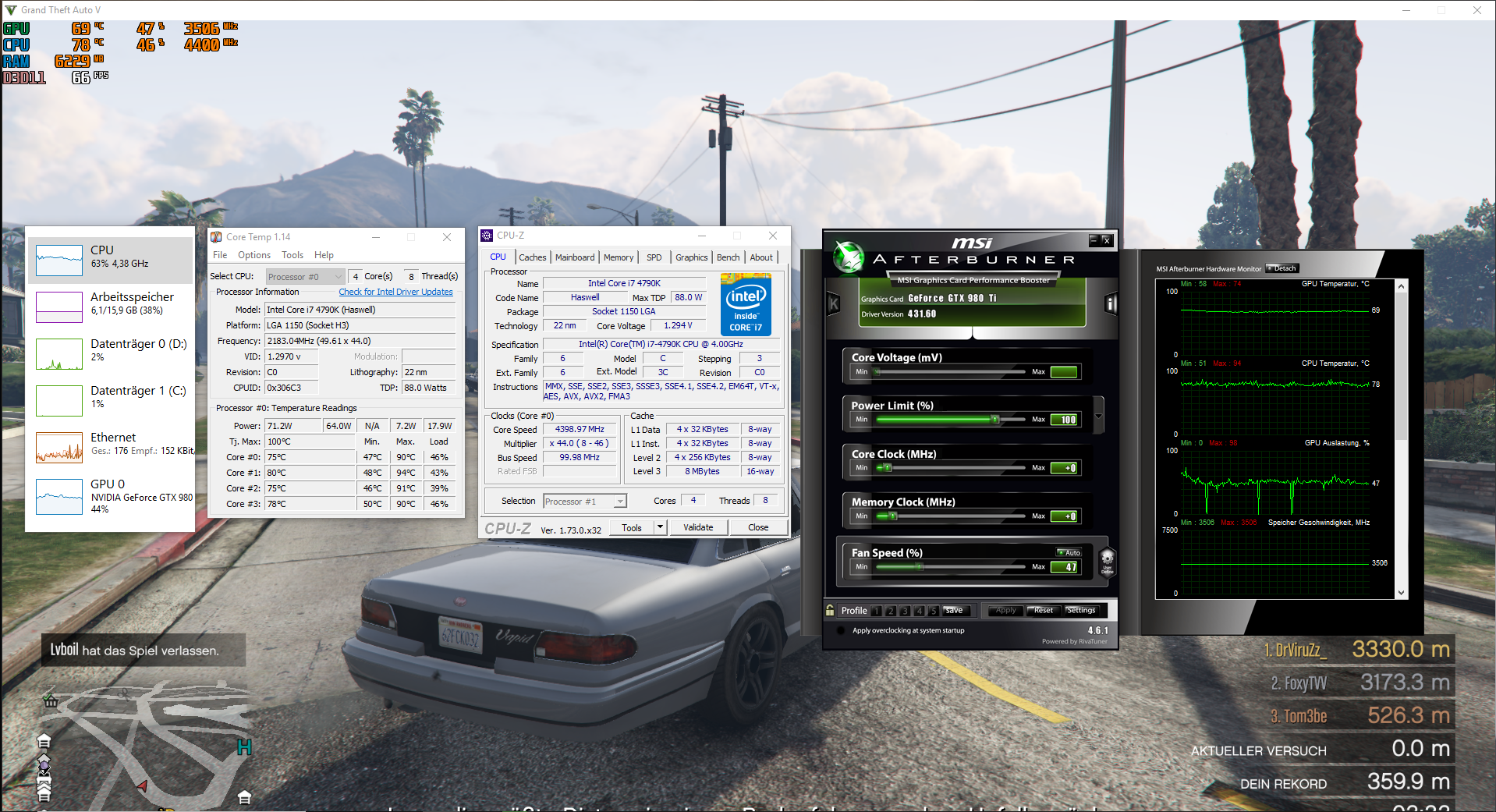Screen dimensions: 1496x812
Task: Open the Options menu in Core Temp
Action: [x=254, y=255]
